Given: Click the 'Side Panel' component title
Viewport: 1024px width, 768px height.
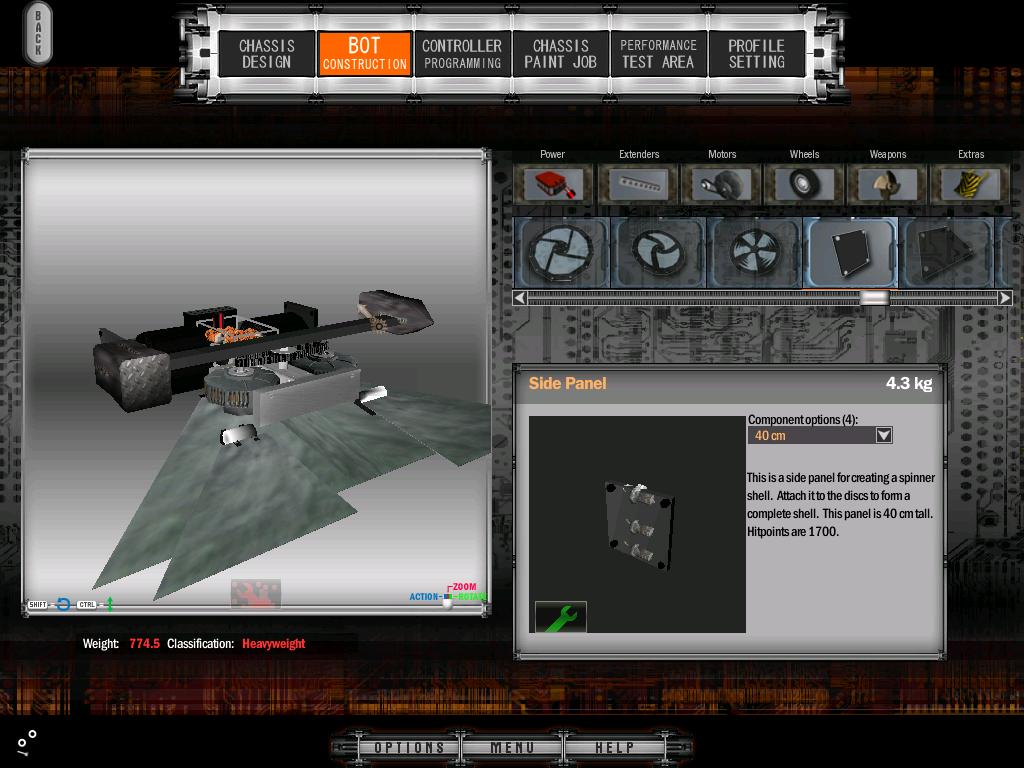Looking at the screenshot, I should [568, 383].
